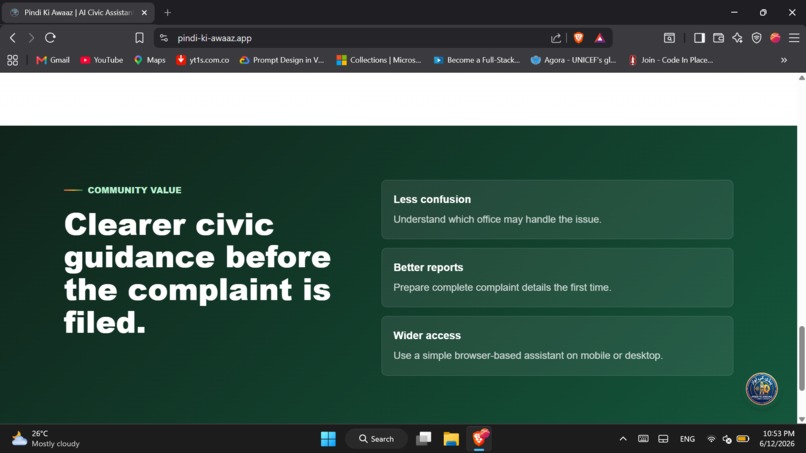Expand hidden bookmarks overflow chevron
Screen dimensions: 806x453
784,60
